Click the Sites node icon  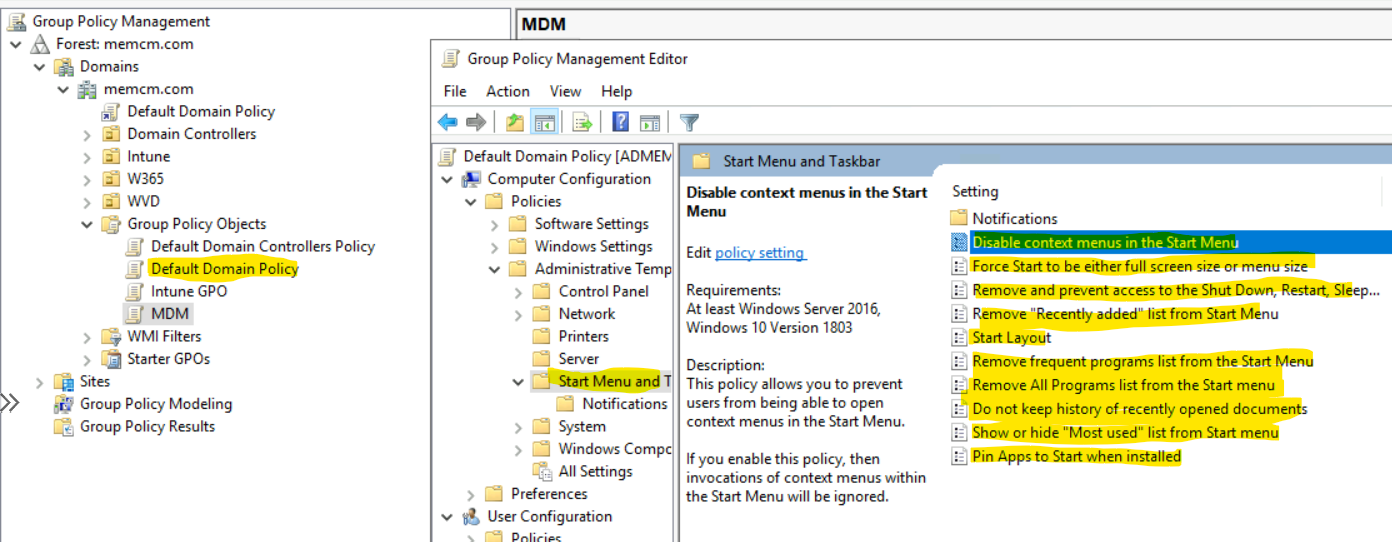(x=64, y=381)
